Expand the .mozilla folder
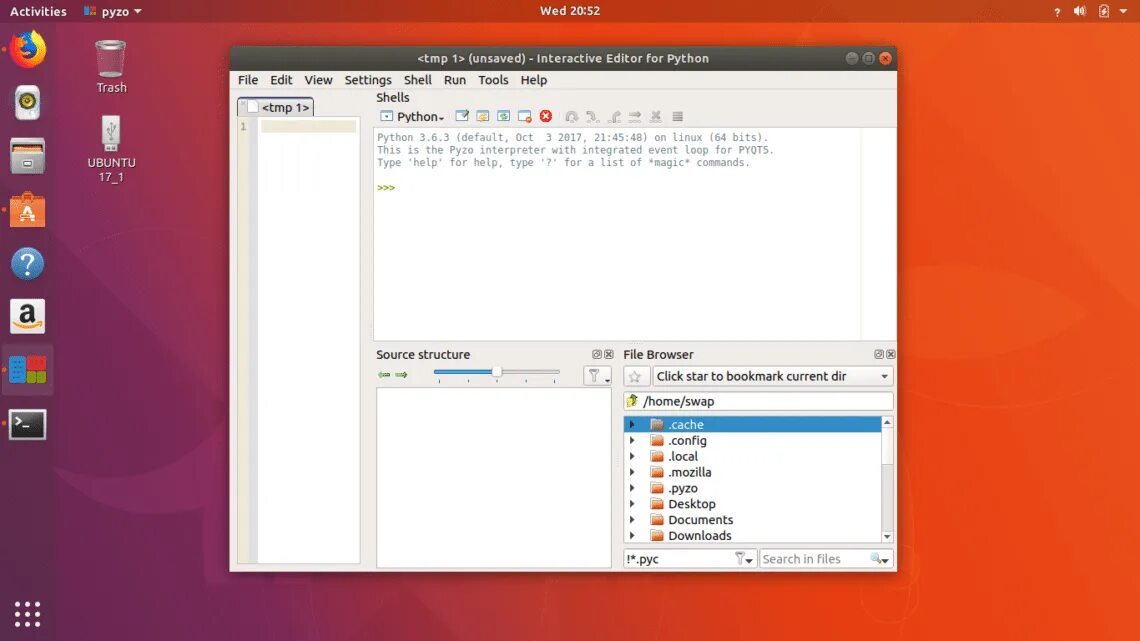Viewport: 1140px width, 641px height. pos(632,472)
